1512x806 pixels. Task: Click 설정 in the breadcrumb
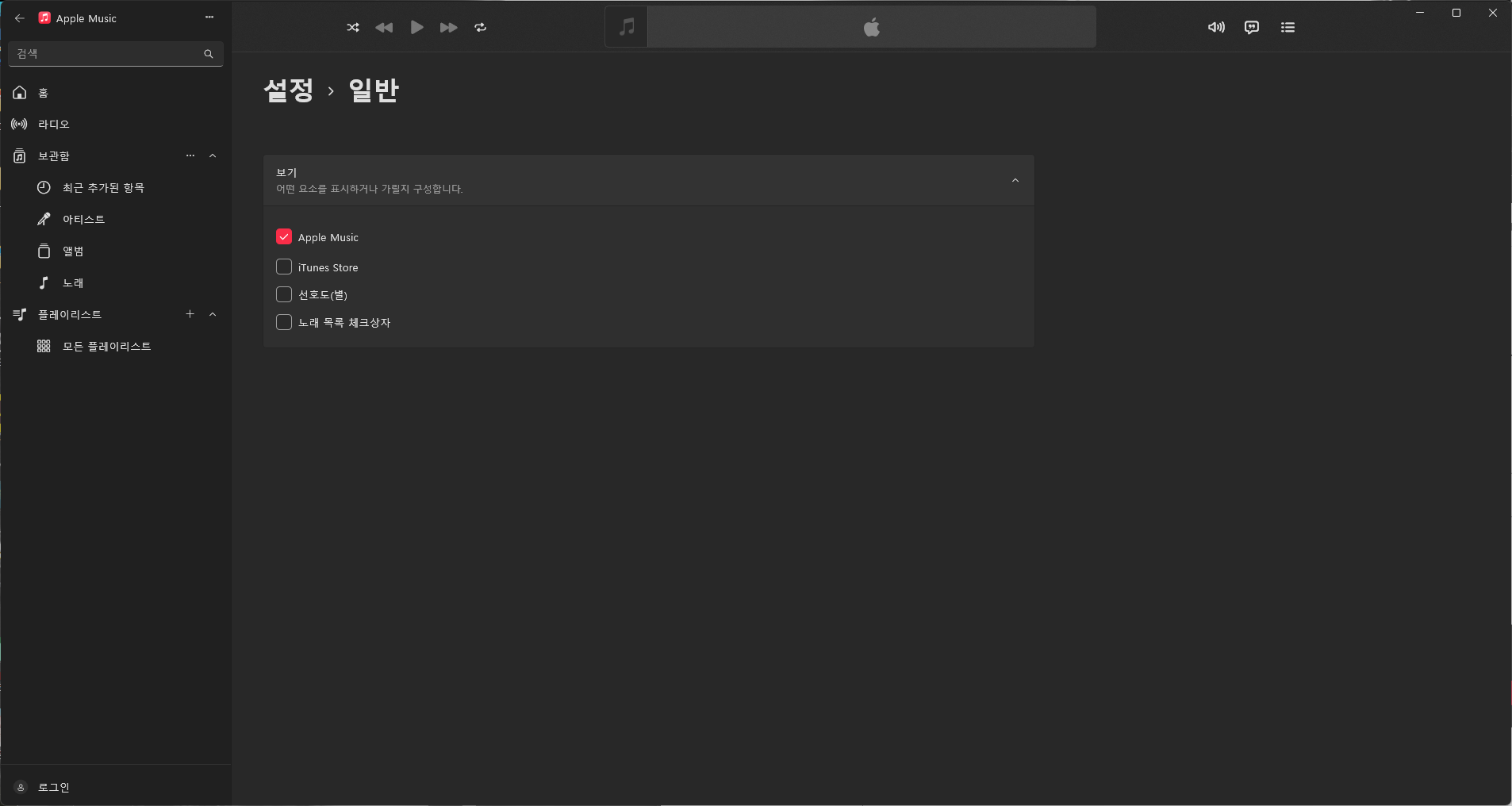point(289,90)
